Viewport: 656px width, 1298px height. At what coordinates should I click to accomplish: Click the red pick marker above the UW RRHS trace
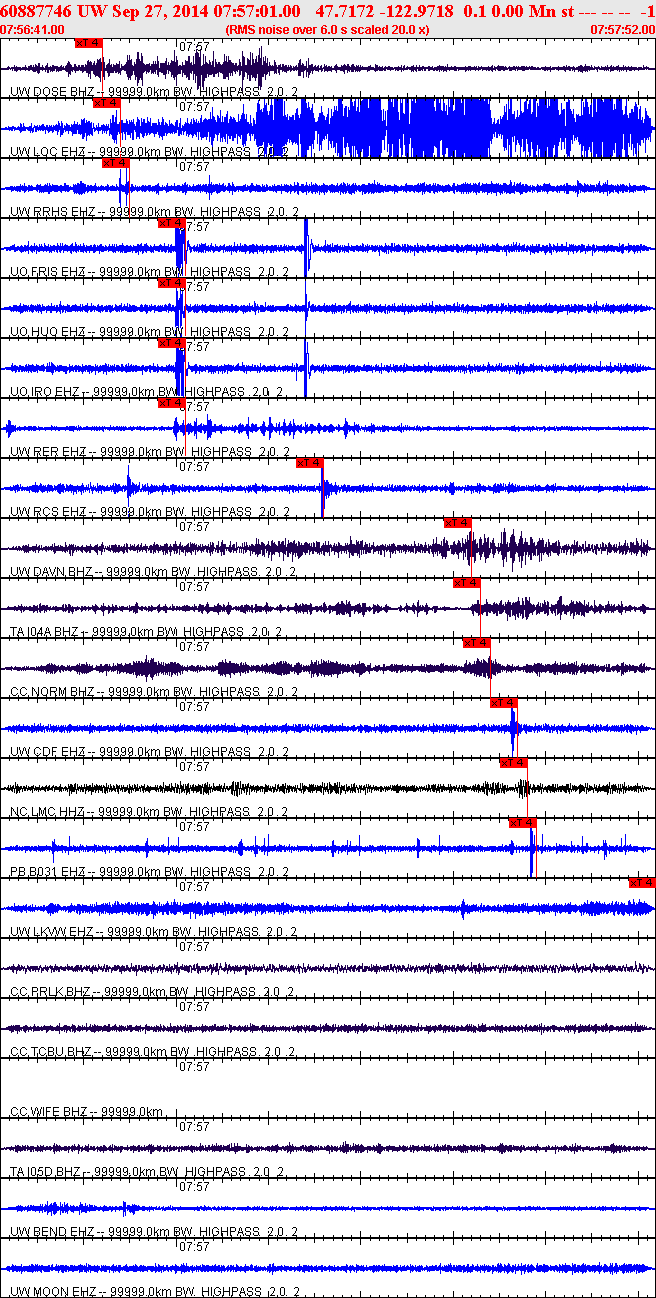(116, 163)
